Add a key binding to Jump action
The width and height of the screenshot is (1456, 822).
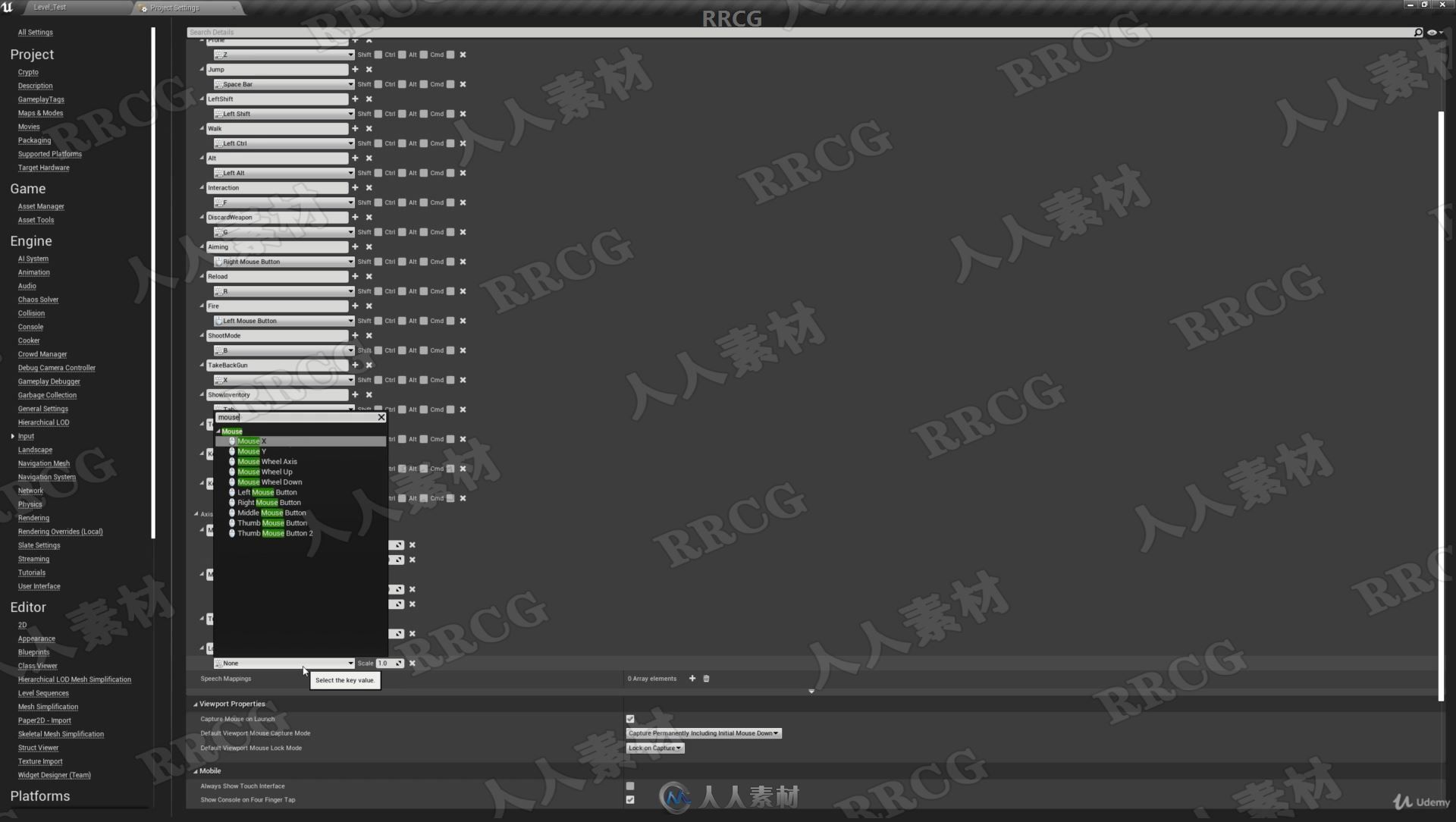tap(355, 69)
